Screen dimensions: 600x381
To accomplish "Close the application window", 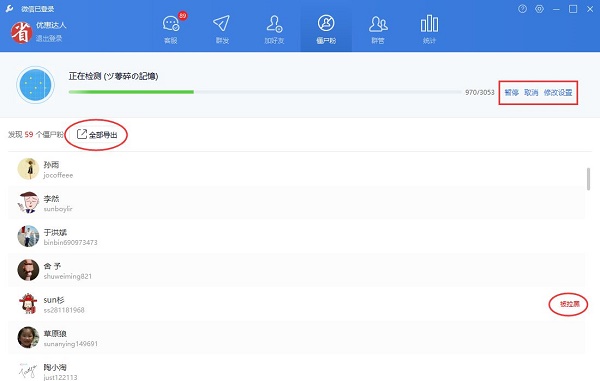I will [590, 9].
